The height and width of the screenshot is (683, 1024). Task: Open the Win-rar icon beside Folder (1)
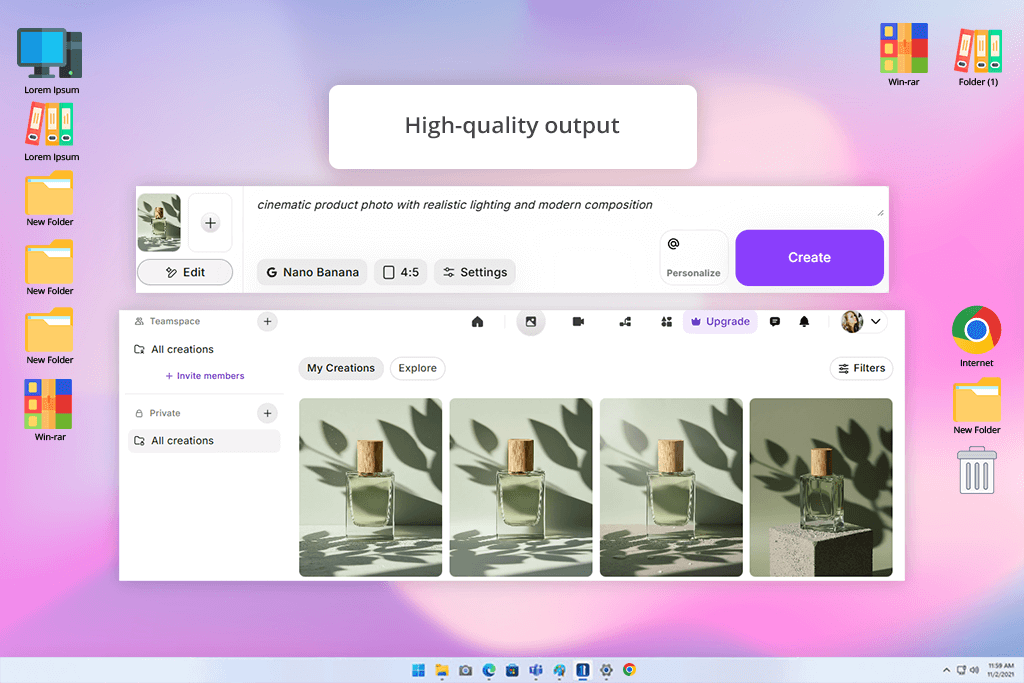point(904,54)
